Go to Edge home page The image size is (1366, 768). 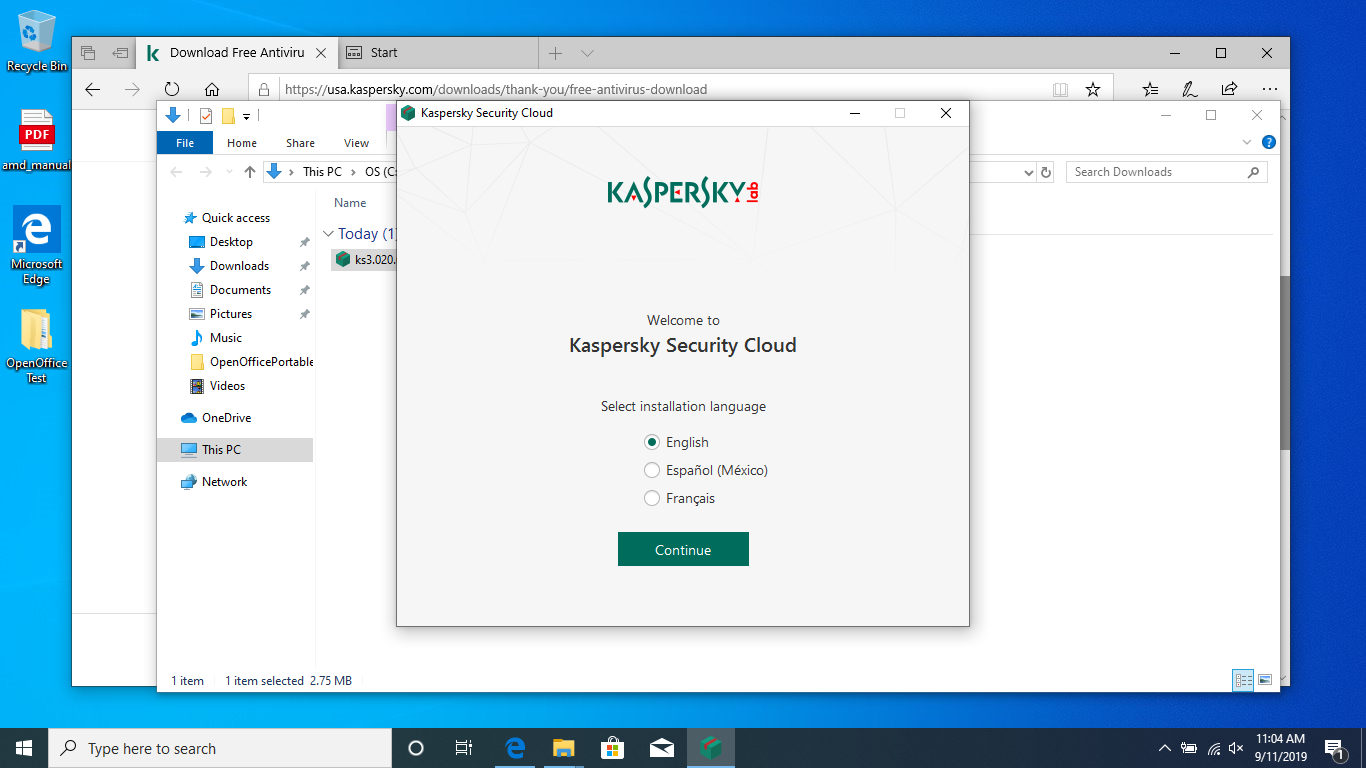tap(212, 89)
